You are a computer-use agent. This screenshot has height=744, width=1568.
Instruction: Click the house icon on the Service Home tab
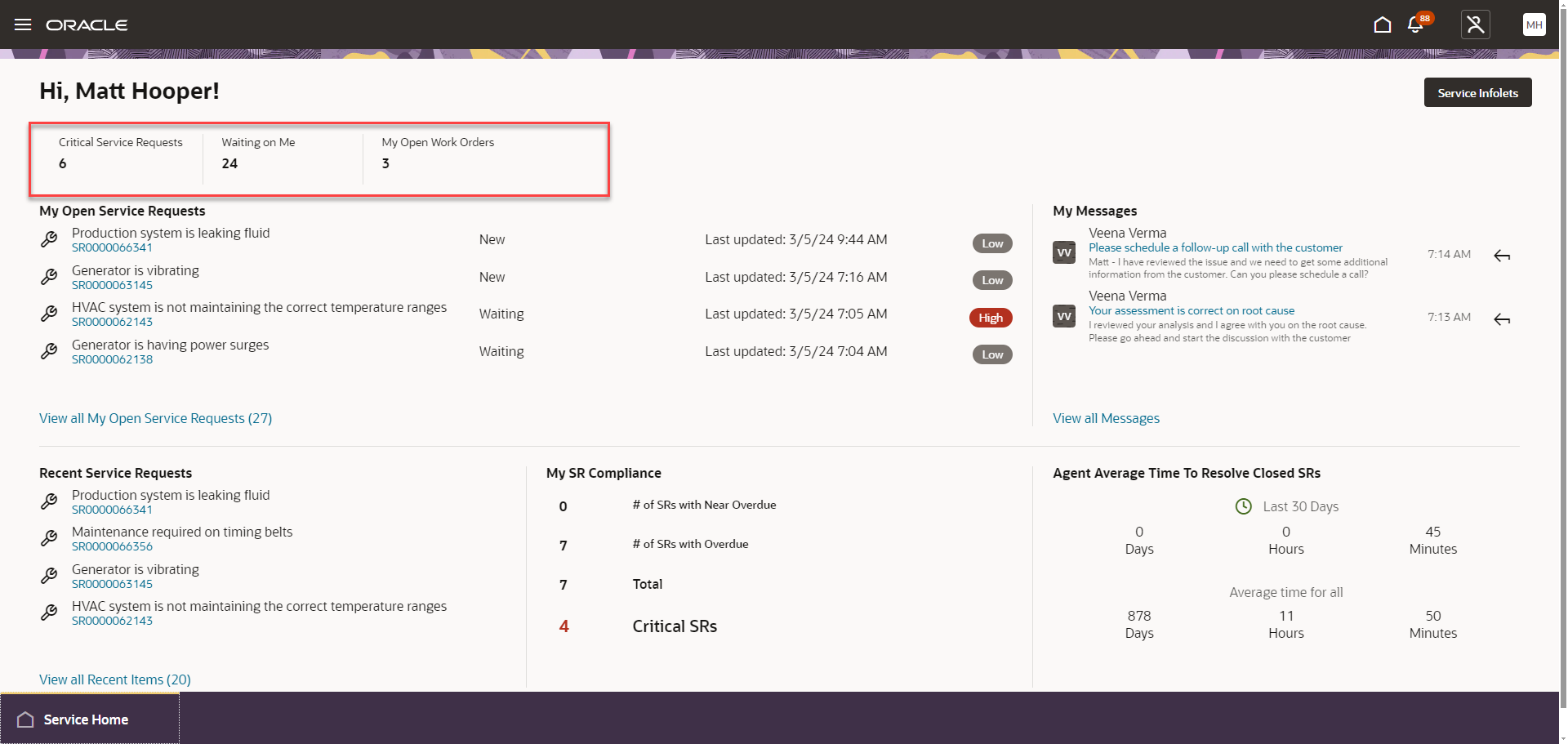pos(24,719)
